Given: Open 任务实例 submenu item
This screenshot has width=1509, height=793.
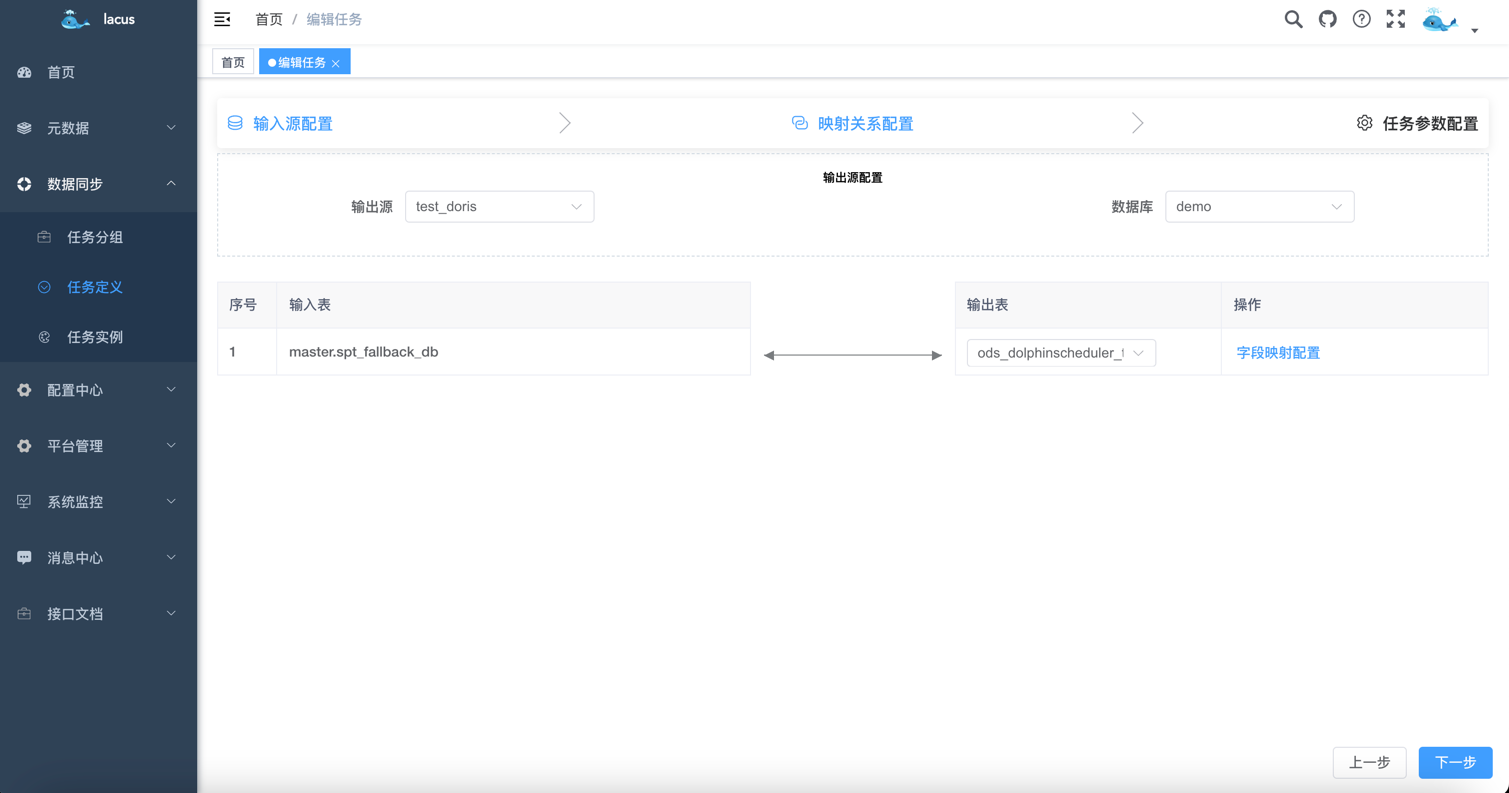Looking at the screenshot, I should 98,337.
